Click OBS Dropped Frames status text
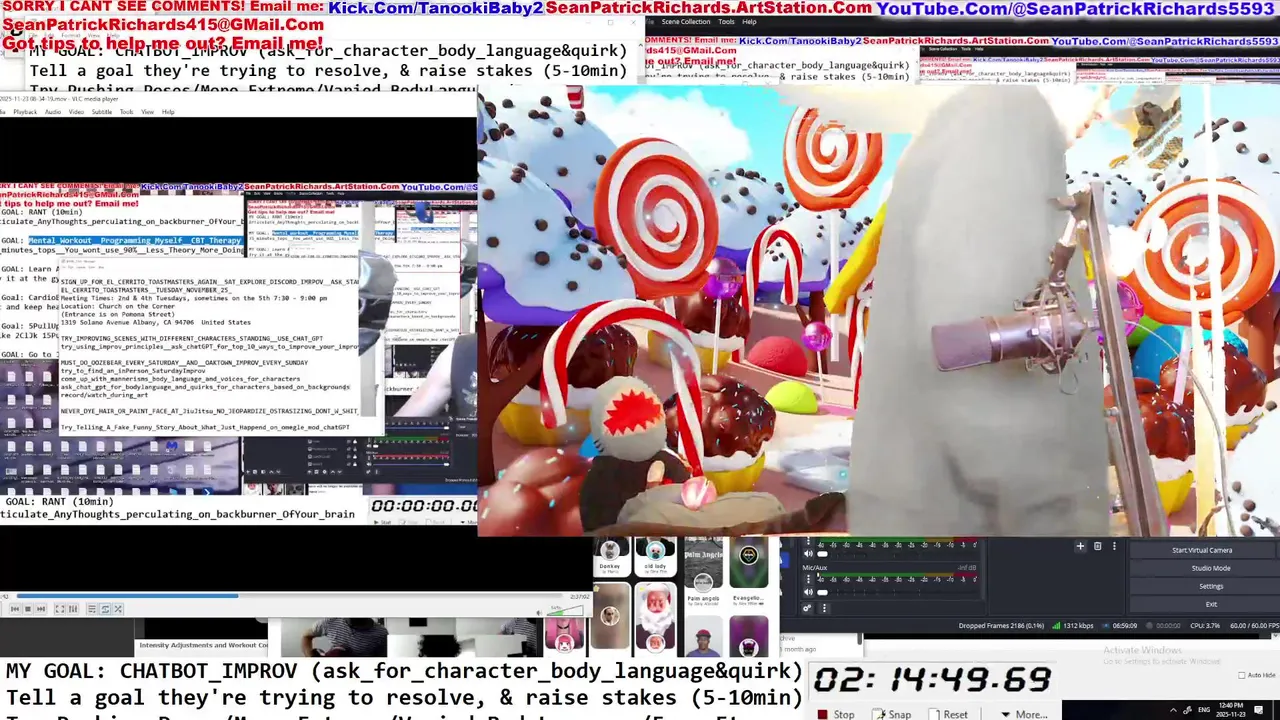The height and width of the screenshot is (720, 1280). click(1001, 626)
